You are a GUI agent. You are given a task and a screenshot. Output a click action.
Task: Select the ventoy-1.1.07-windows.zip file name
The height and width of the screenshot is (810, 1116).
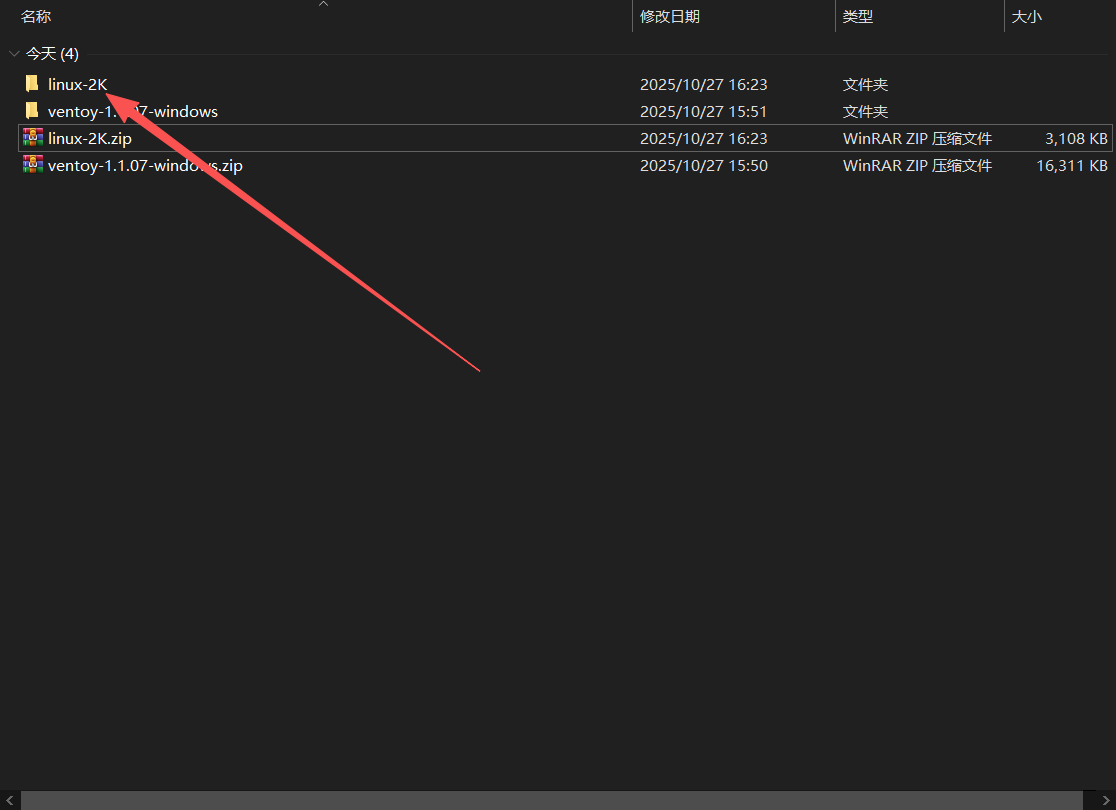145,165
